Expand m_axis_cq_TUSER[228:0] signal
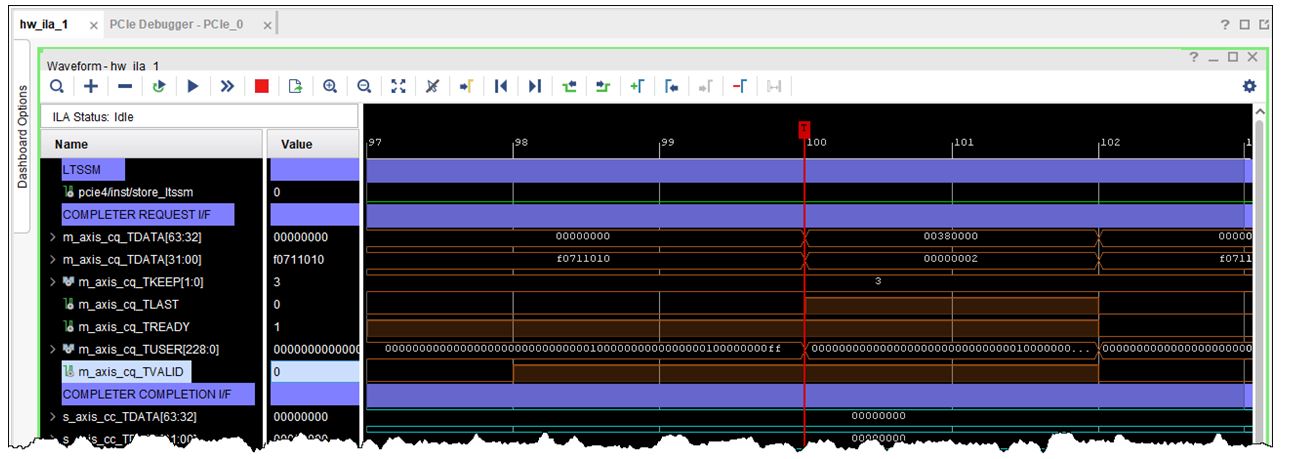Screen dimensions: 1291x459 click(x=53, y=349)
